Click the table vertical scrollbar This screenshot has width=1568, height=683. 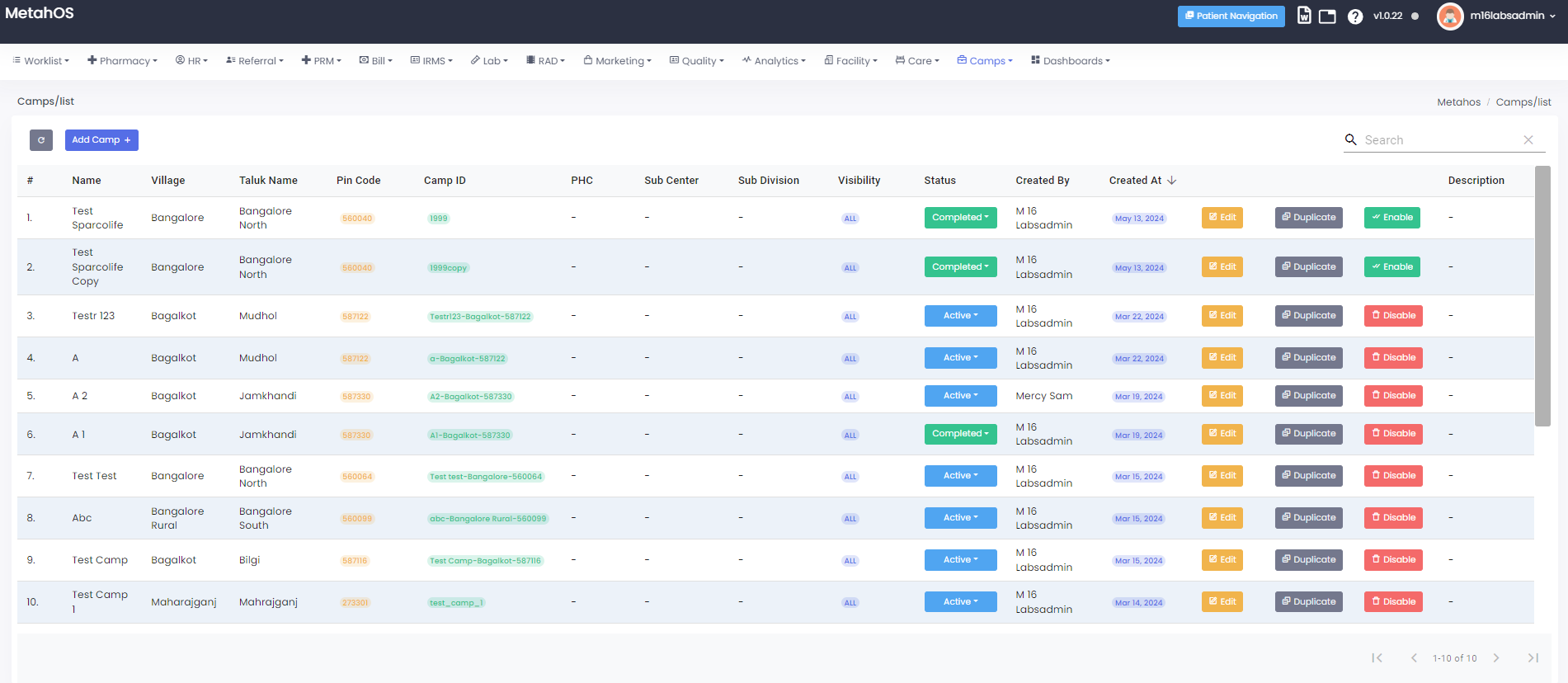(1542, 296)
